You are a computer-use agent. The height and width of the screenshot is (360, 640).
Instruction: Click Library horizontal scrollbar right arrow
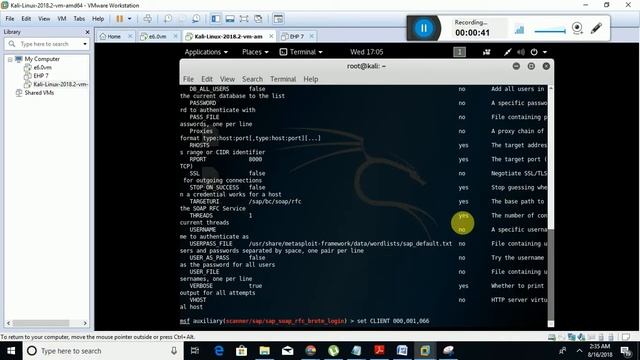click(x=85, y=323)
